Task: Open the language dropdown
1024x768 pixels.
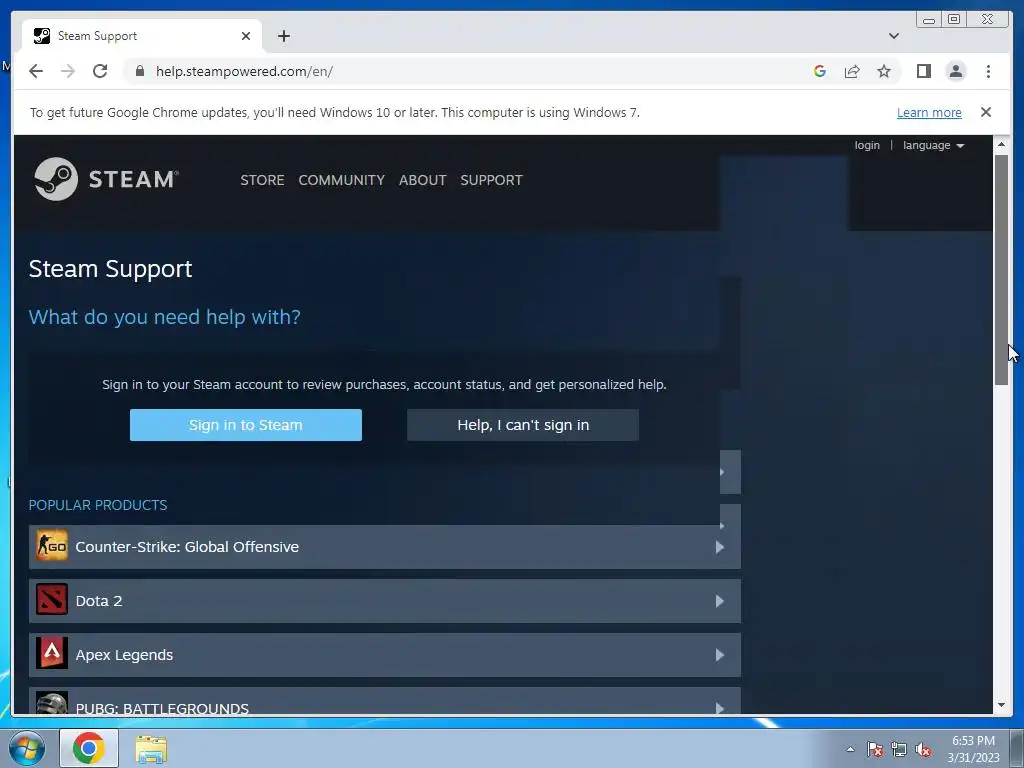Action: [x=933, y=145]
